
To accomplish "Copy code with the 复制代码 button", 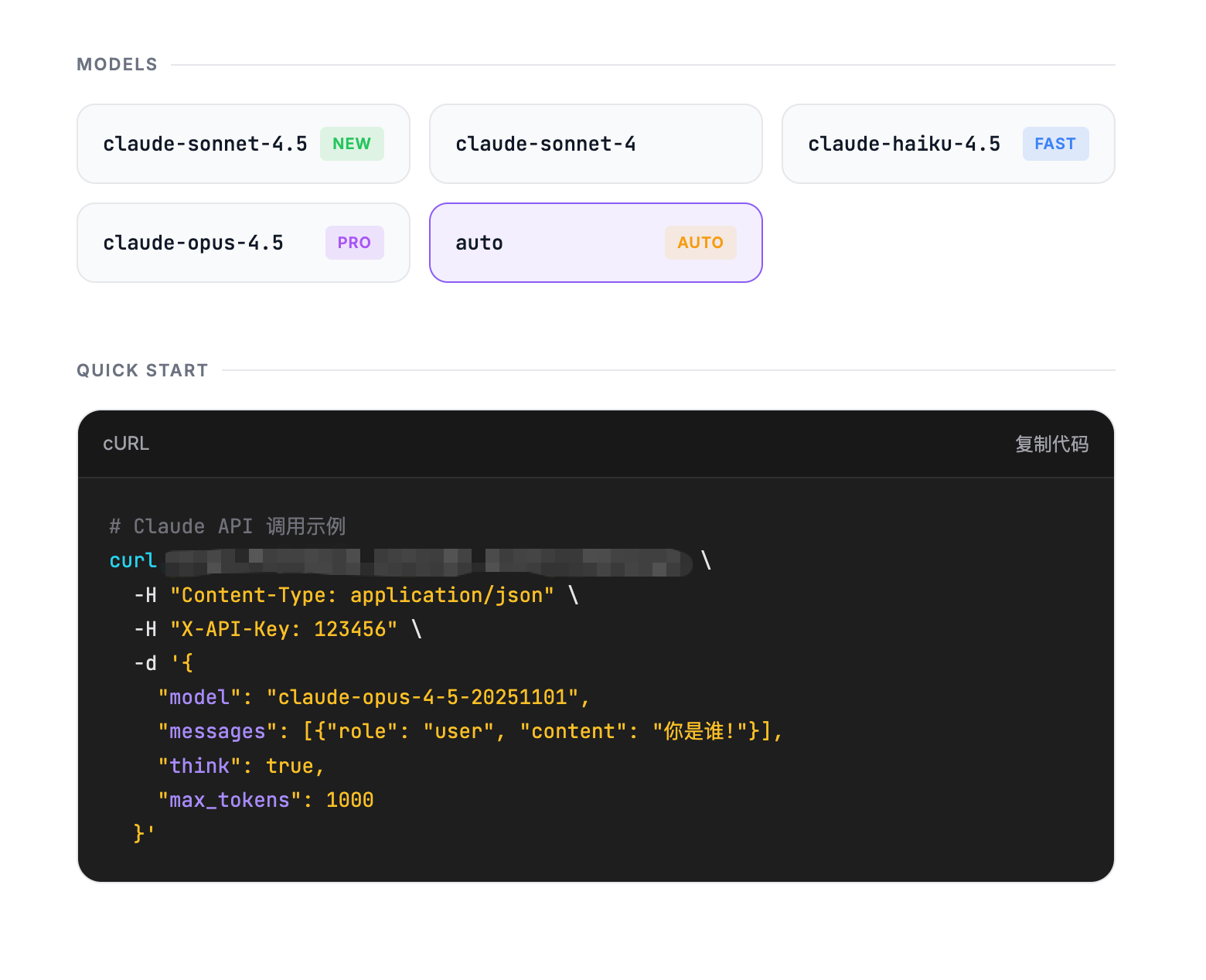I will [x=1051, y=444].
